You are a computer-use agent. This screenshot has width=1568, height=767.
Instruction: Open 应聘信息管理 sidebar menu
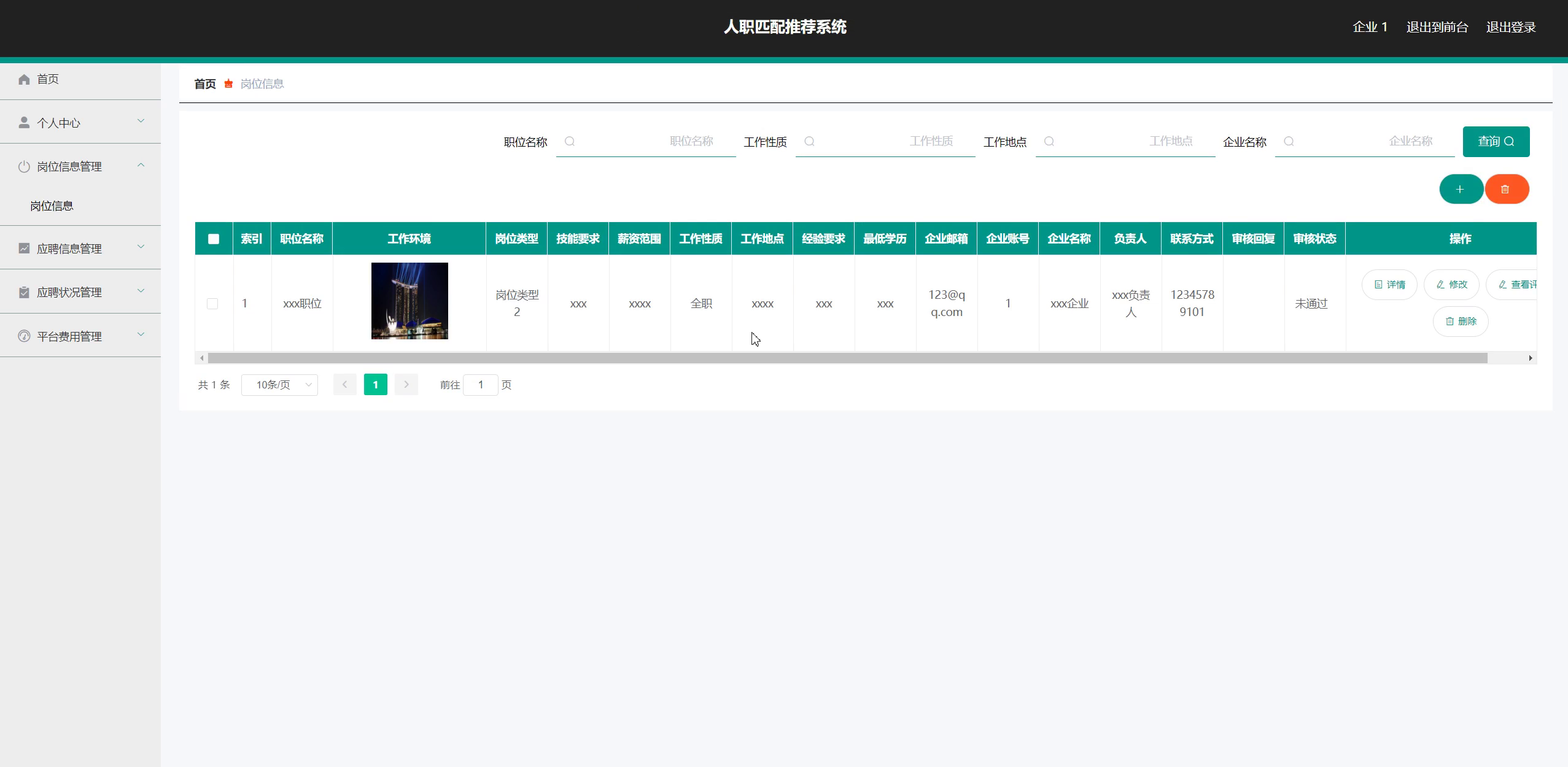(80, 248)
